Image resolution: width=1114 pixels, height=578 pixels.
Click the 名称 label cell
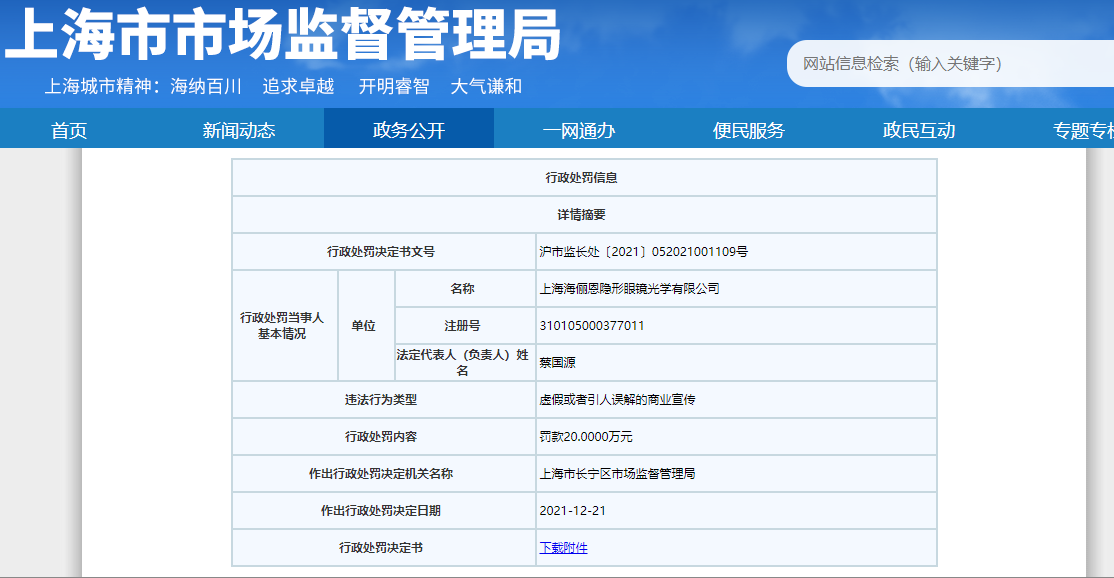[x=463, y=288]
